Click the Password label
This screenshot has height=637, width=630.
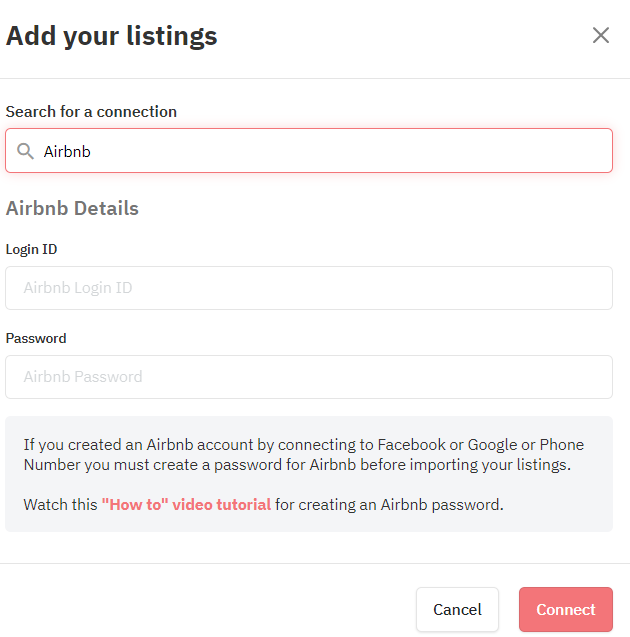36,338
